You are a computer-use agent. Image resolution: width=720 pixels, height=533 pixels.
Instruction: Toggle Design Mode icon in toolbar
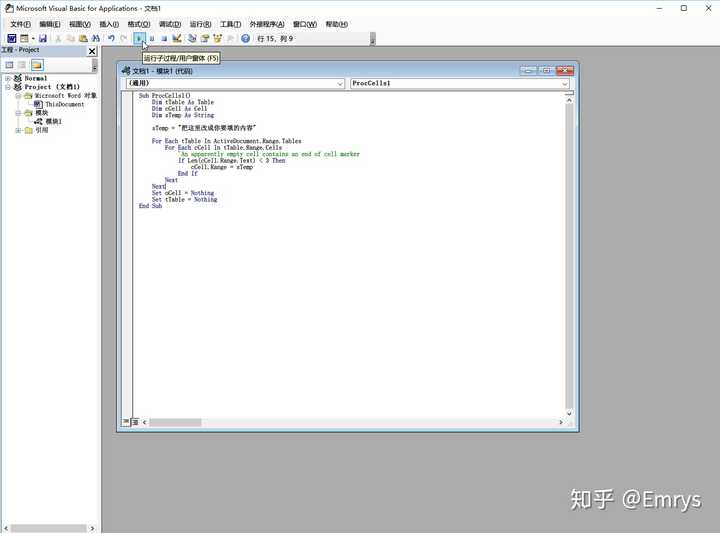click(177, 39)
